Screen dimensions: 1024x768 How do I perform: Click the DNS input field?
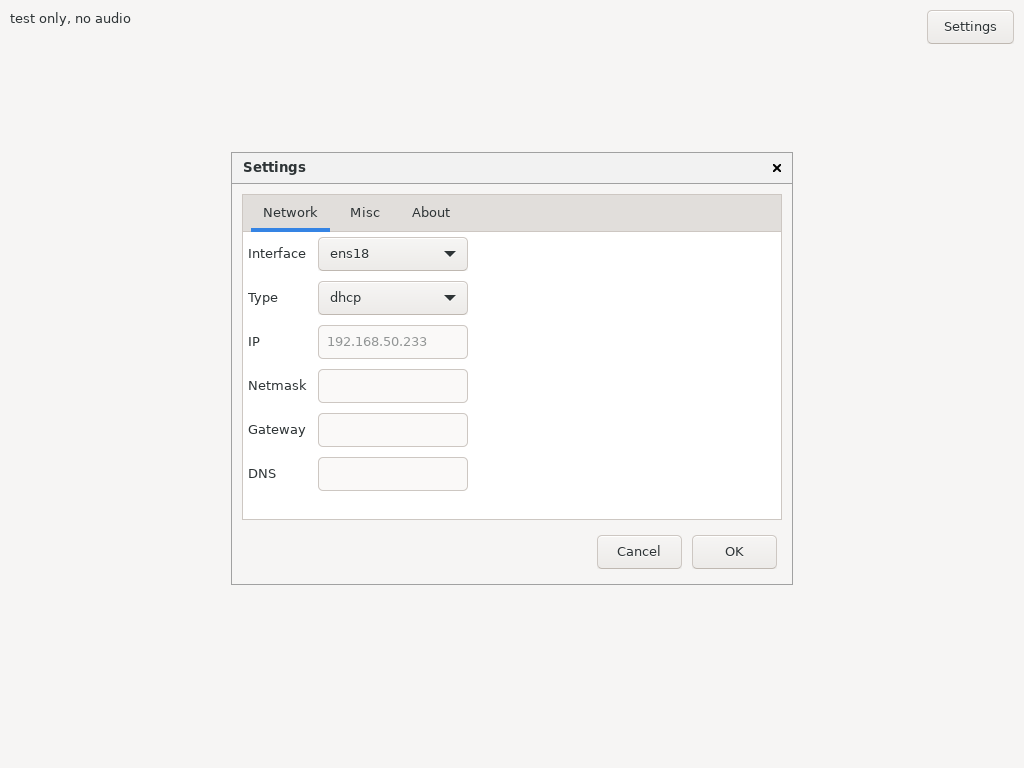(x=392, y=474)
